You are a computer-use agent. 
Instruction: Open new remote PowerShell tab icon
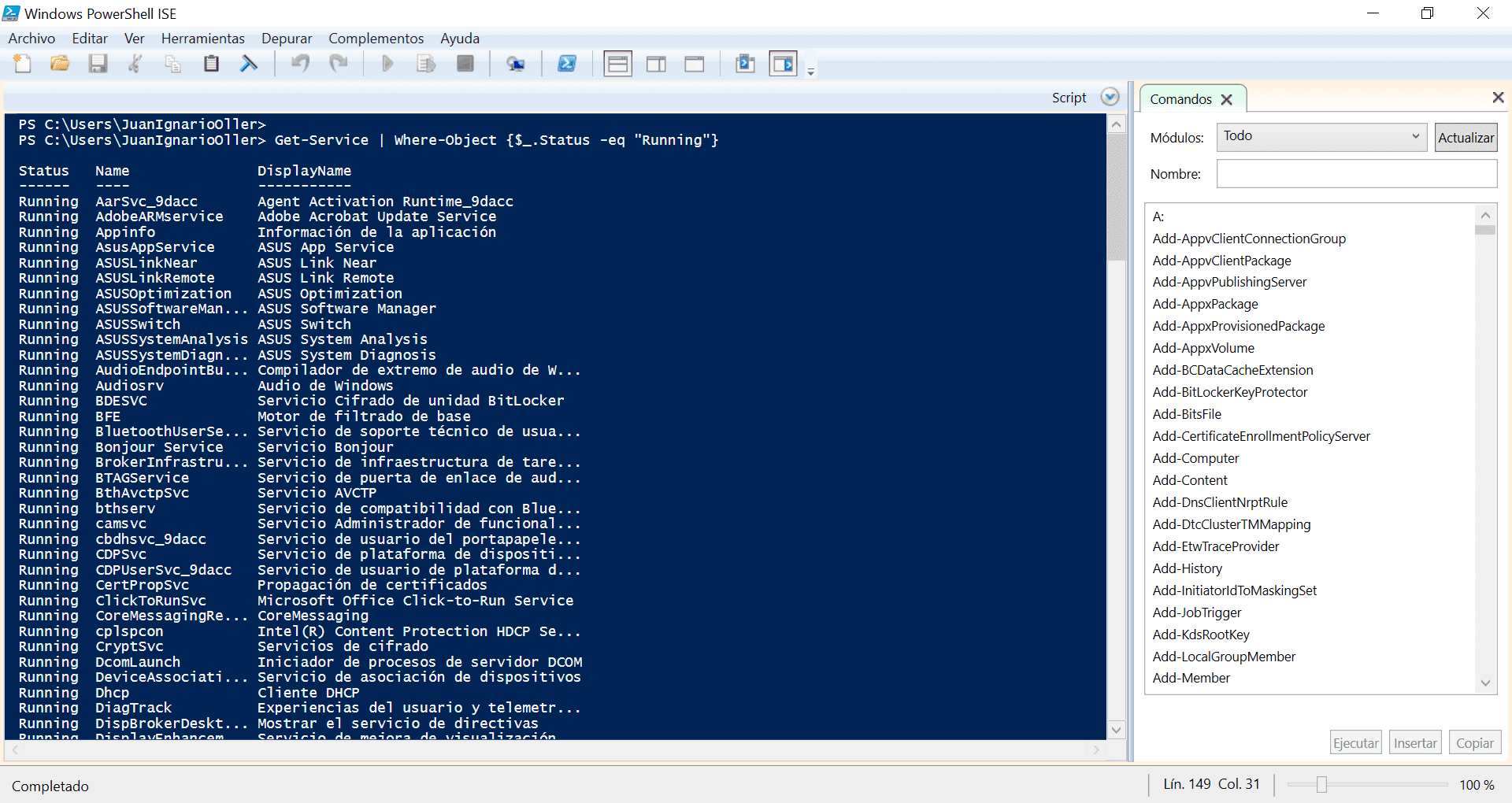(x=516, y=64)
